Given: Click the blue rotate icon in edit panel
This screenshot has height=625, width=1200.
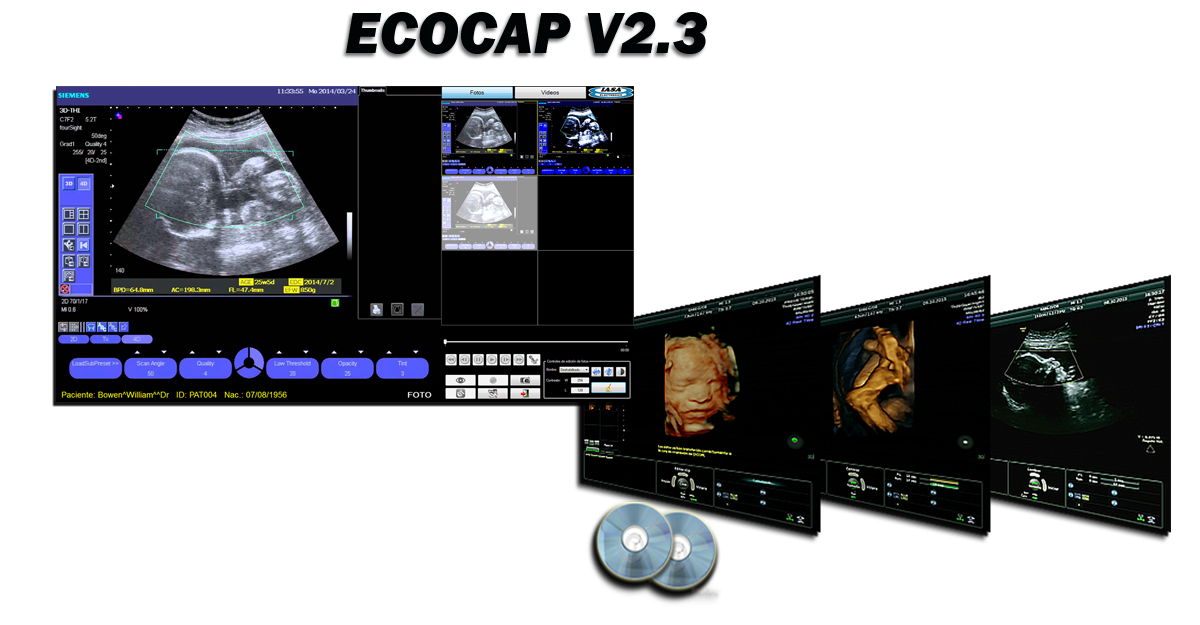Looking at the screenshot, I should (609, 371).
